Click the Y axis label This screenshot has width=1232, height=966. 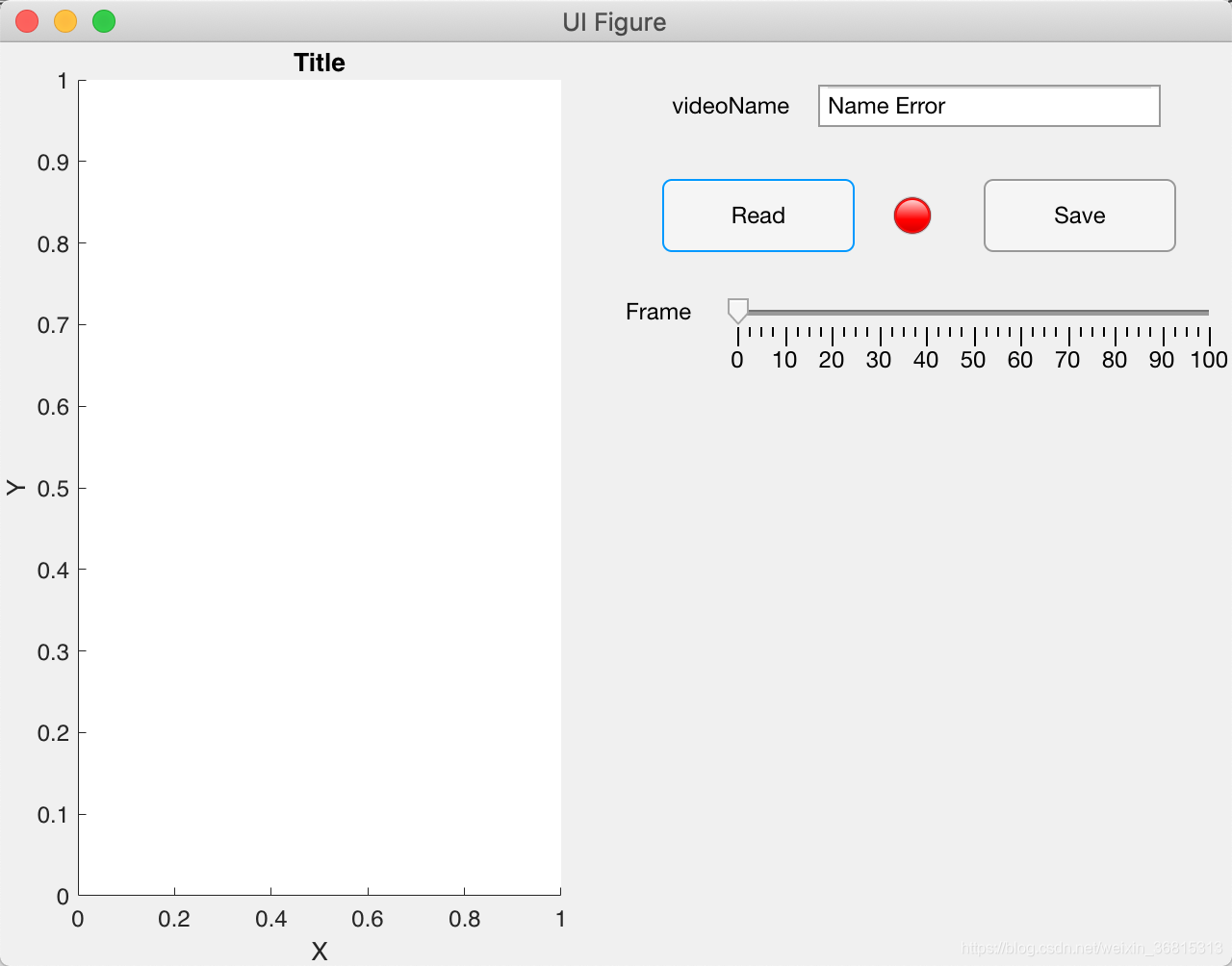point(15,488)
